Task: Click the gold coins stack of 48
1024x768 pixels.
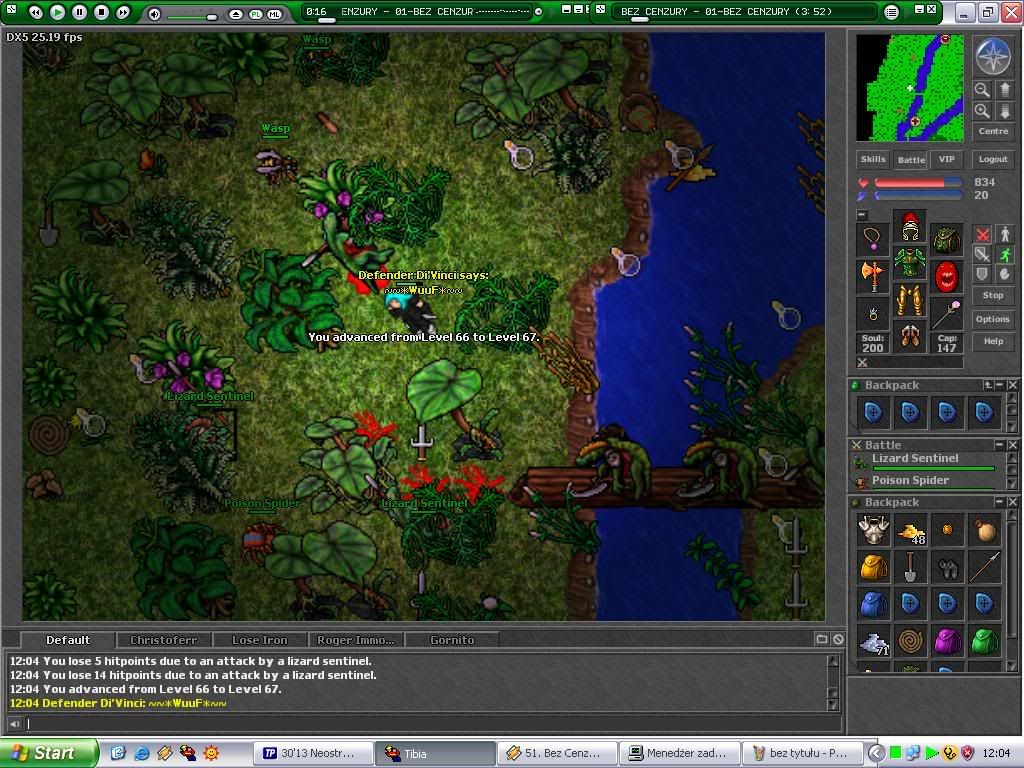Action: [x=910, y=530]
